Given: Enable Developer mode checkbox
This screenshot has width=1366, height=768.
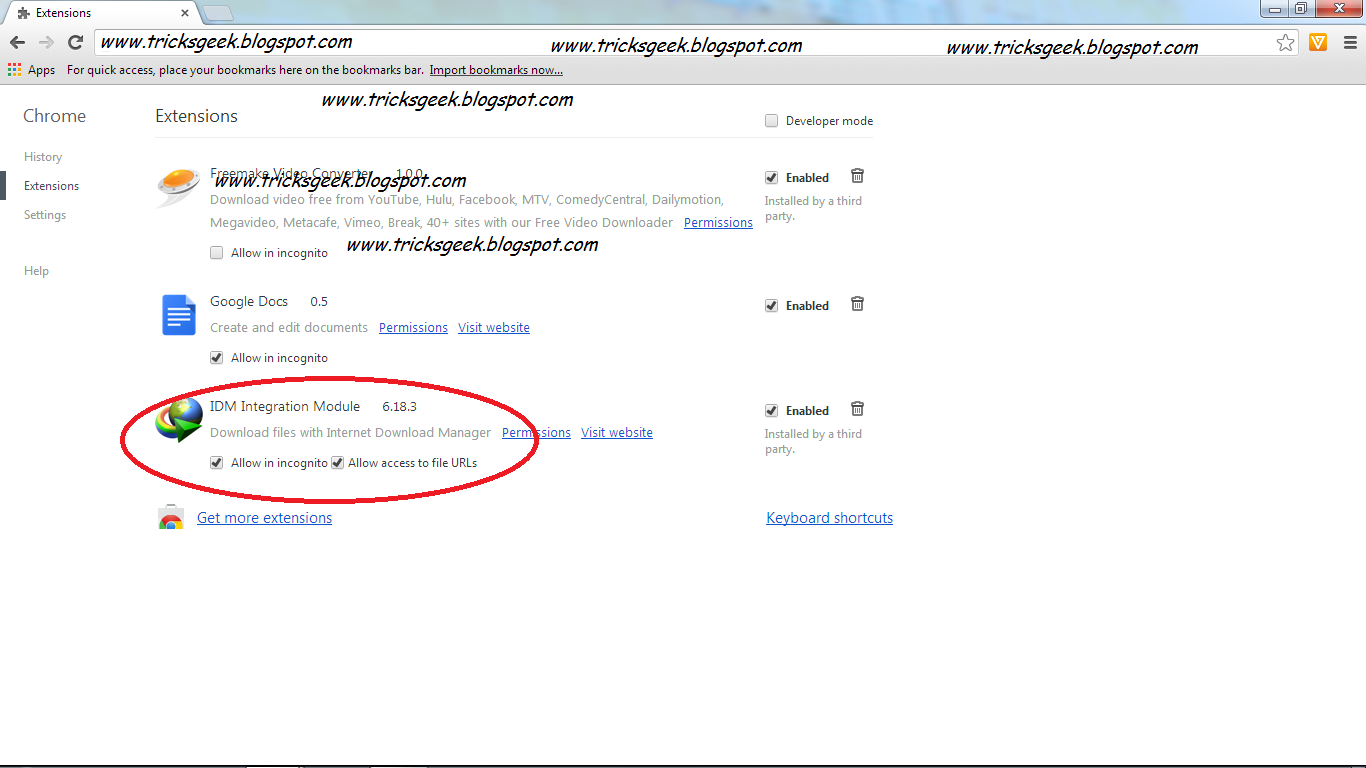Looking at the screenshot, I should (771, 121).
